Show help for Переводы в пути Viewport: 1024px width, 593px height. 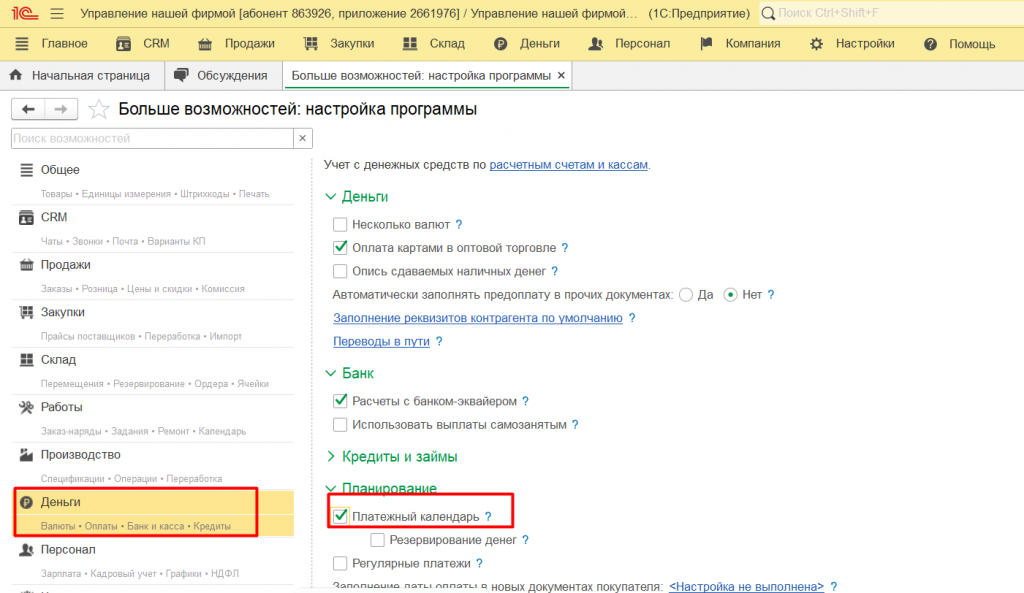tap(440, 341)
